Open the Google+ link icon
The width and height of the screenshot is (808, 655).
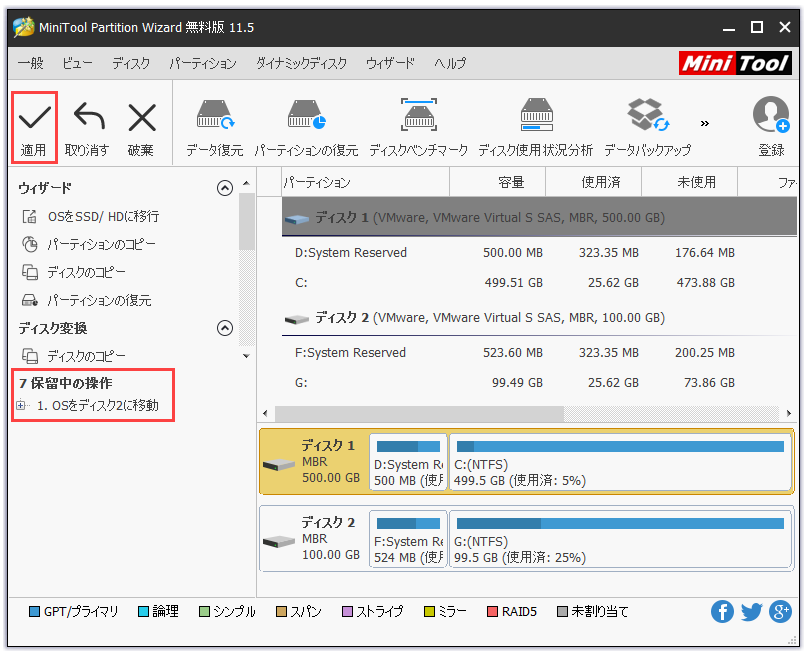[x=780, y=612]
